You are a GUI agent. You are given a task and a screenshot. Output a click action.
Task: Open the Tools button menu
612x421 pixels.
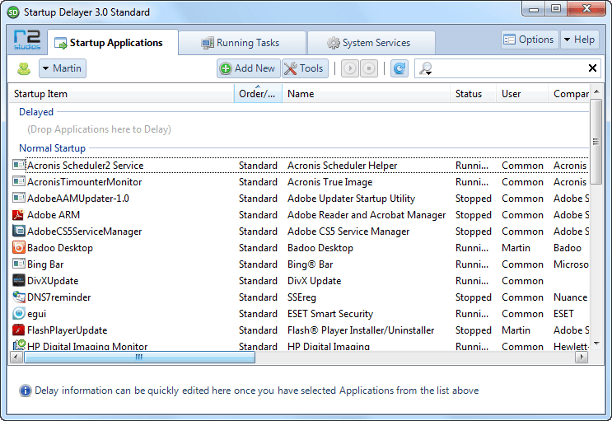point(304,68)
